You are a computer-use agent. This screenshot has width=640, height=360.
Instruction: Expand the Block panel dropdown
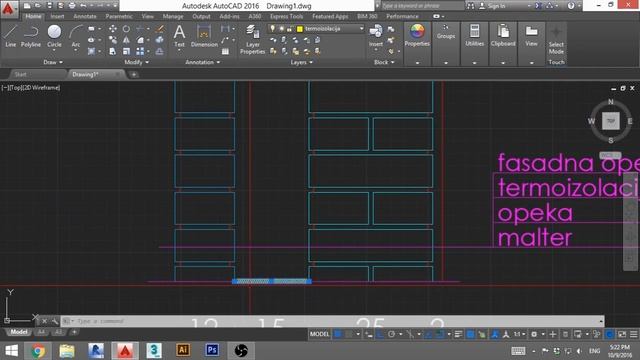click(384, 62)
